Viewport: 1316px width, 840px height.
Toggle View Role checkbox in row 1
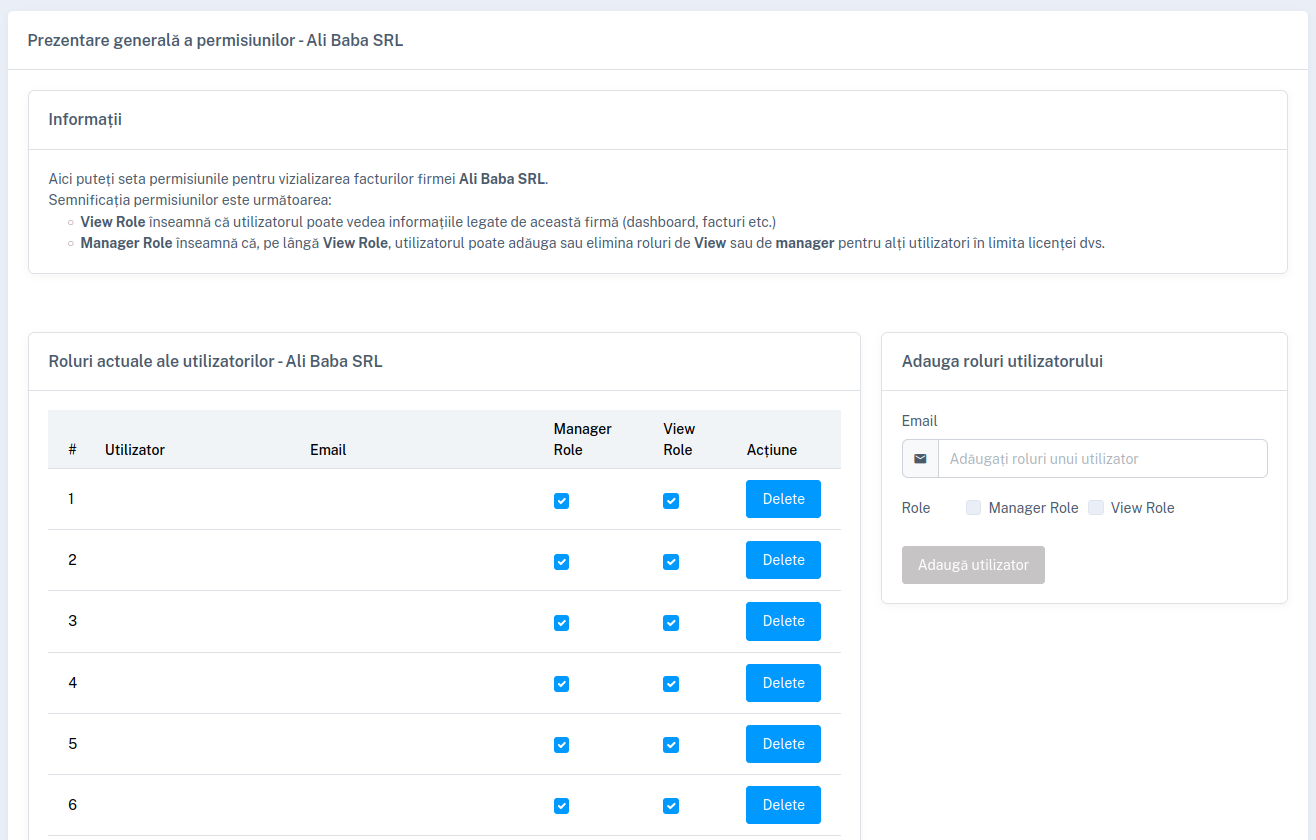(671, 501)
